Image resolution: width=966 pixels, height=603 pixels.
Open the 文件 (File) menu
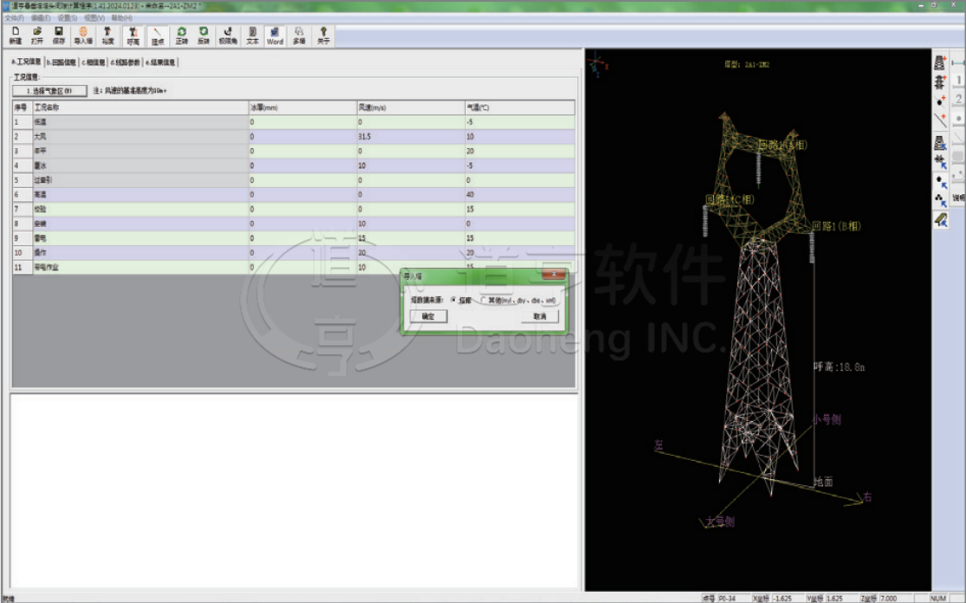[13, 18]
